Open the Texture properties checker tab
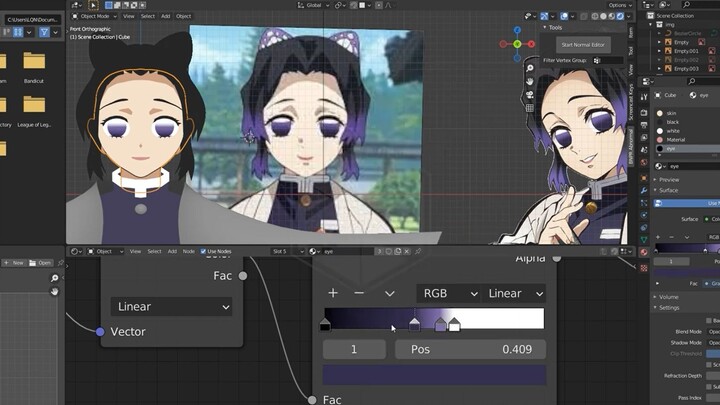Viewport: 720px width, 405px height. tap(644, 268)
